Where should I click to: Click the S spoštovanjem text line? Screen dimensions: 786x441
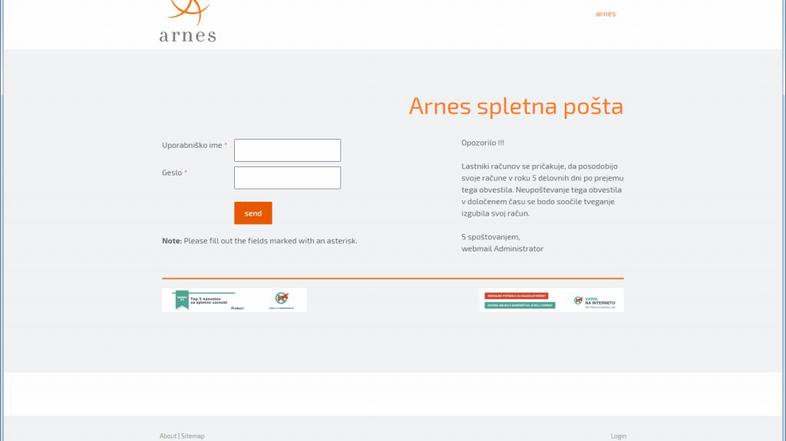pos(491,237)
